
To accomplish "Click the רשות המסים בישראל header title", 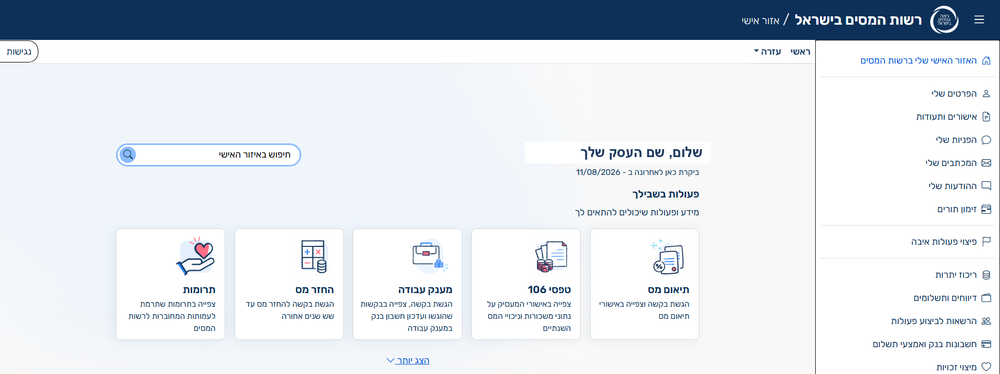I will tap(859, 20).
